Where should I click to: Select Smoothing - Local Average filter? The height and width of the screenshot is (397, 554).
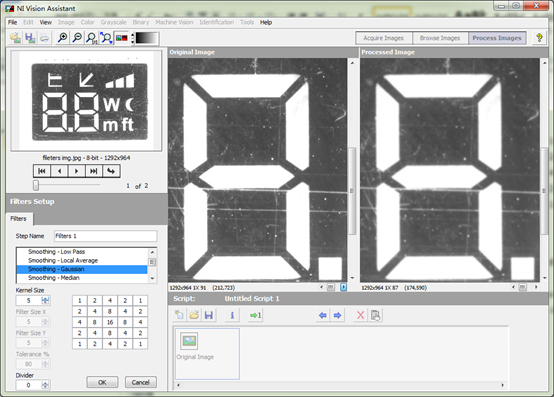82,261
